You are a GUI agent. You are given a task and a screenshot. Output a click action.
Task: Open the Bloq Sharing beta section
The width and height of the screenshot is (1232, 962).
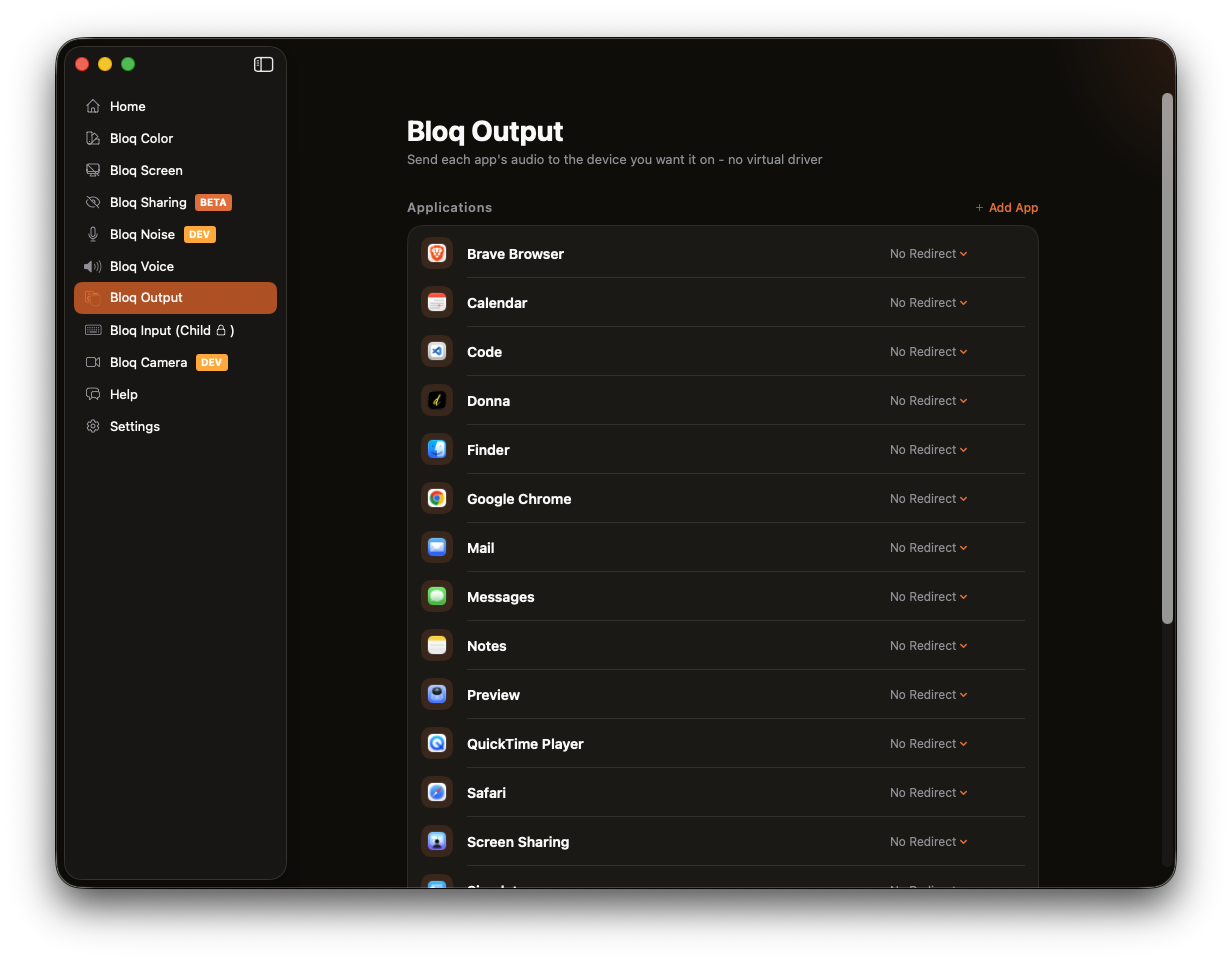(175, 202)
